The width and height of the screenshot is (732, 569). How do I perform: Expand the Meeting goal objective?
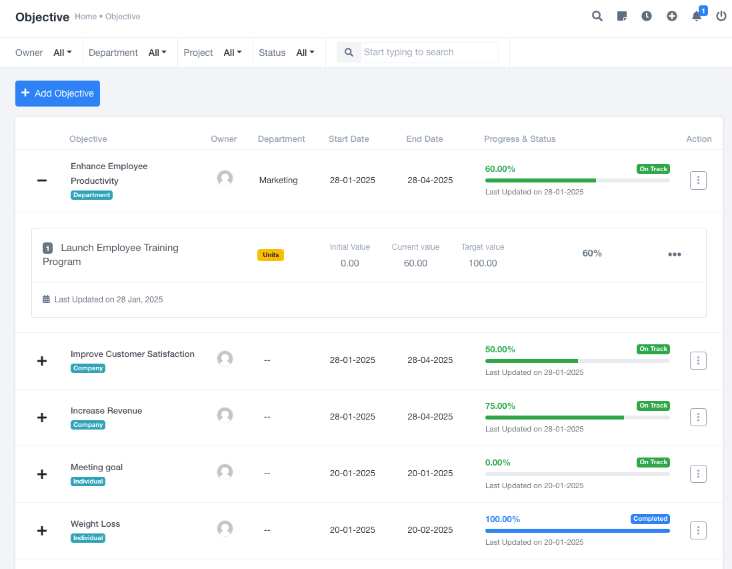tap(42, 473)
